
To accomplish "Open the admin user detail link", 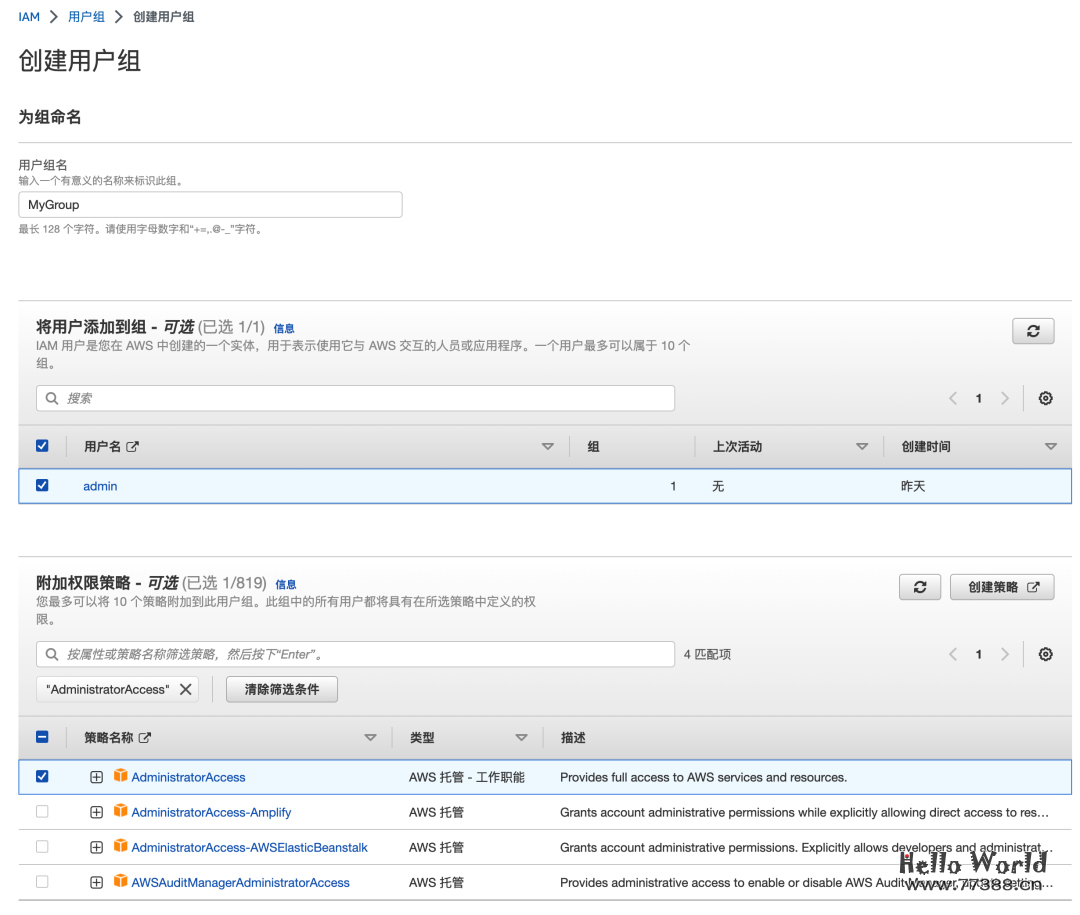I will click(x=99, y=485).
